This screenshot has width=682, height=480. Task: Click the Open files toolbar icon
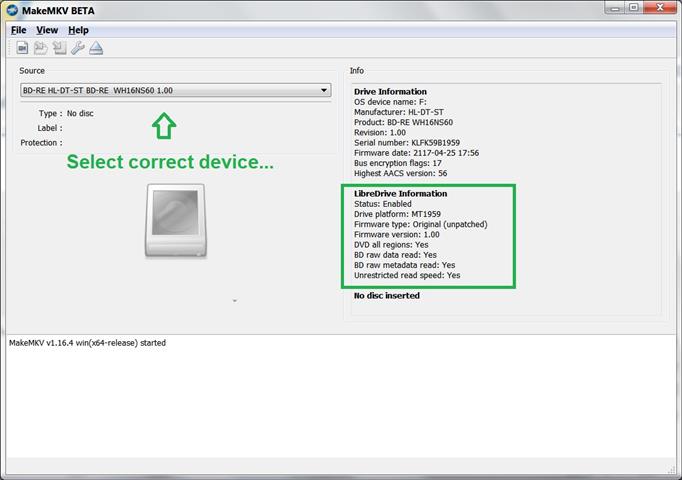(22, 48)
